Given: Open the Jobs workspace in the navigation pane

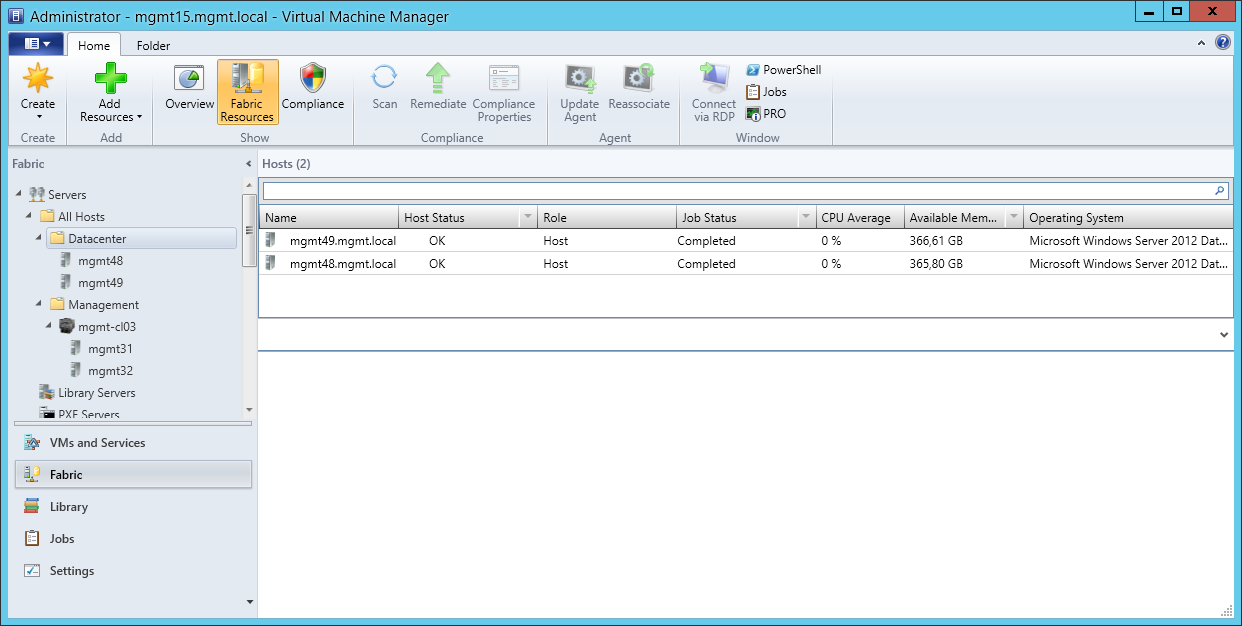Looking at the screenshot, I should [133, 539].
